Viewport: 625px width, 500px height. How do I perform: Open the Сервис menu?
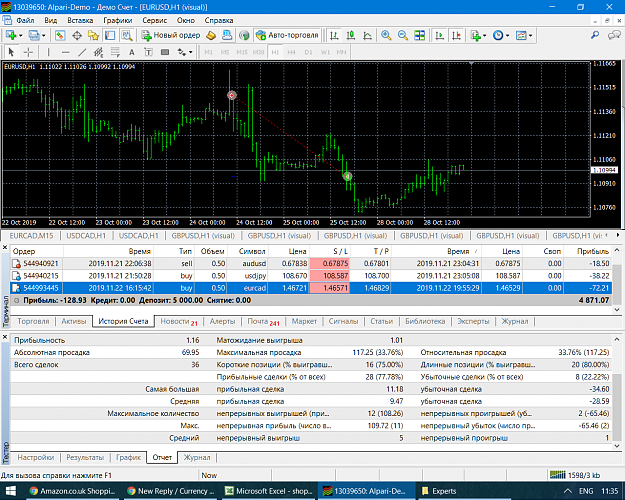pyautogui.click(x=154, y=20)
